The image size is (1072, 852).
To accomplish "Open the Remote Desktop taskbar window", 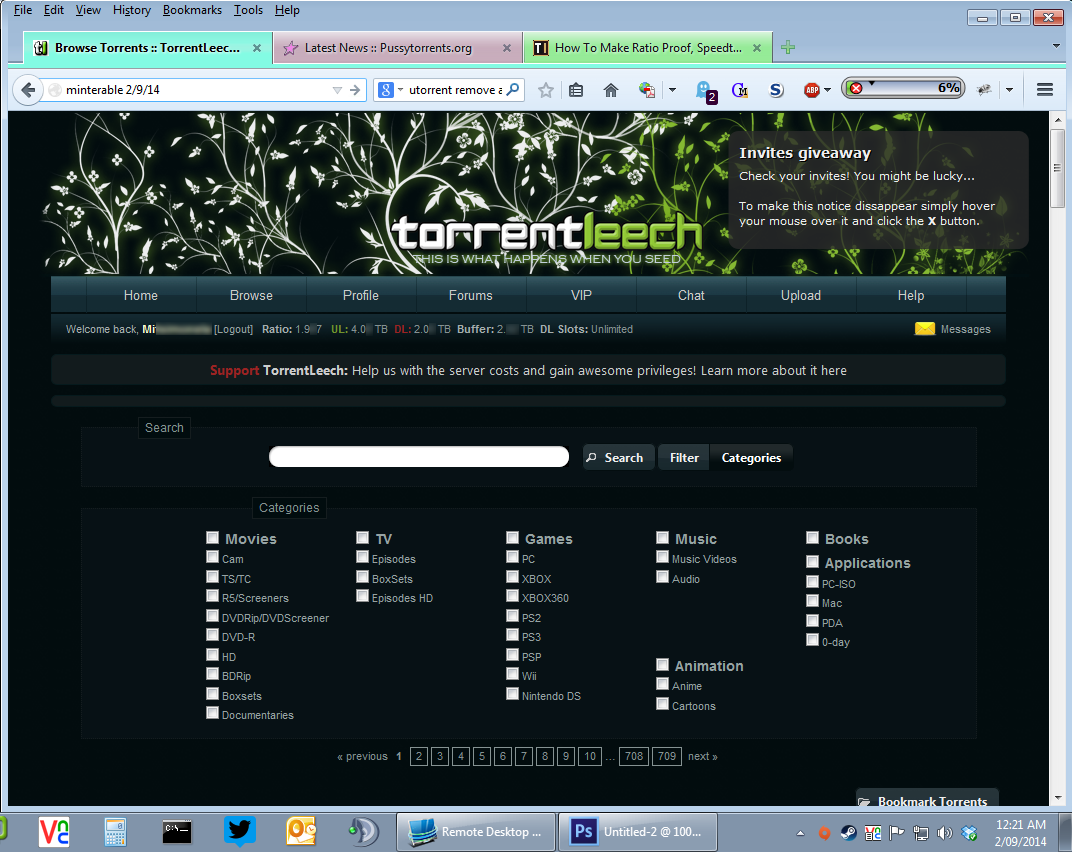I will pos(477,831).
